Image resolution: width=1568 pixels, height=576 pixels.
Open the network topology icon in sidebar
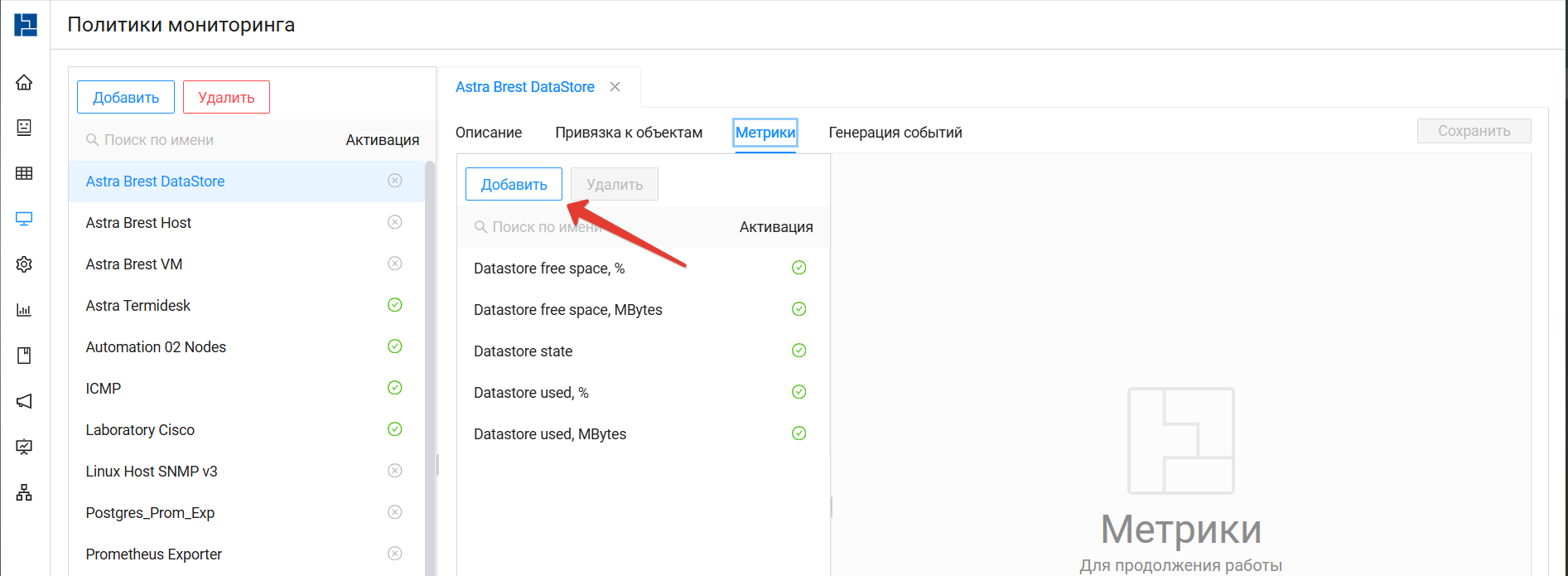24,493
